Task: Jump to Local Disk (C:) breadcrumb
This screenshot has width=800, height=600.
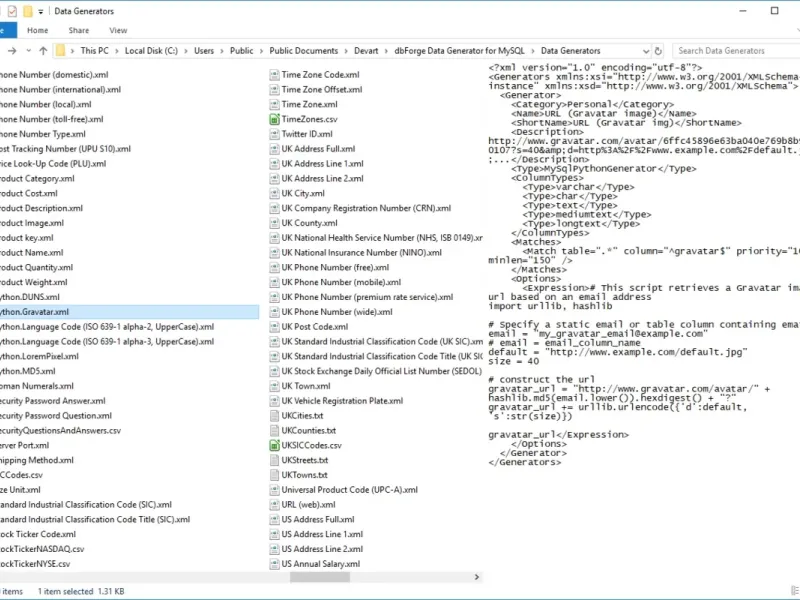Action: [x=151, y=51]
